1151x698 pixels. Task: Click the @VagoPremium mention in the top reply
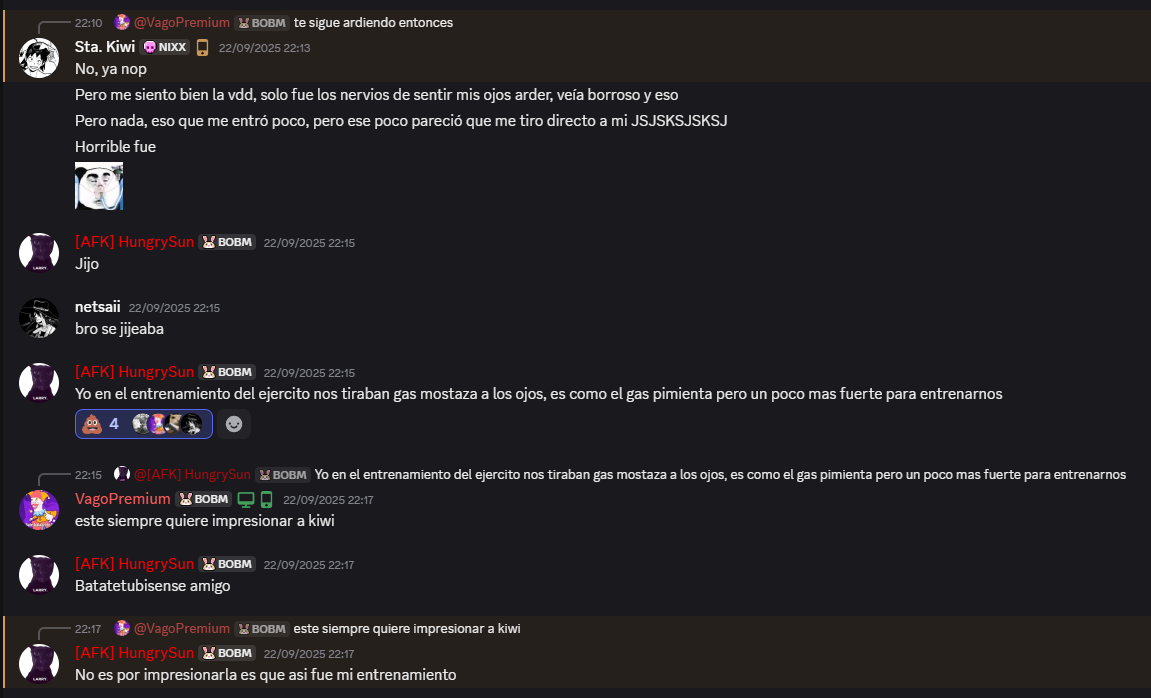click(x=181, y=23)
